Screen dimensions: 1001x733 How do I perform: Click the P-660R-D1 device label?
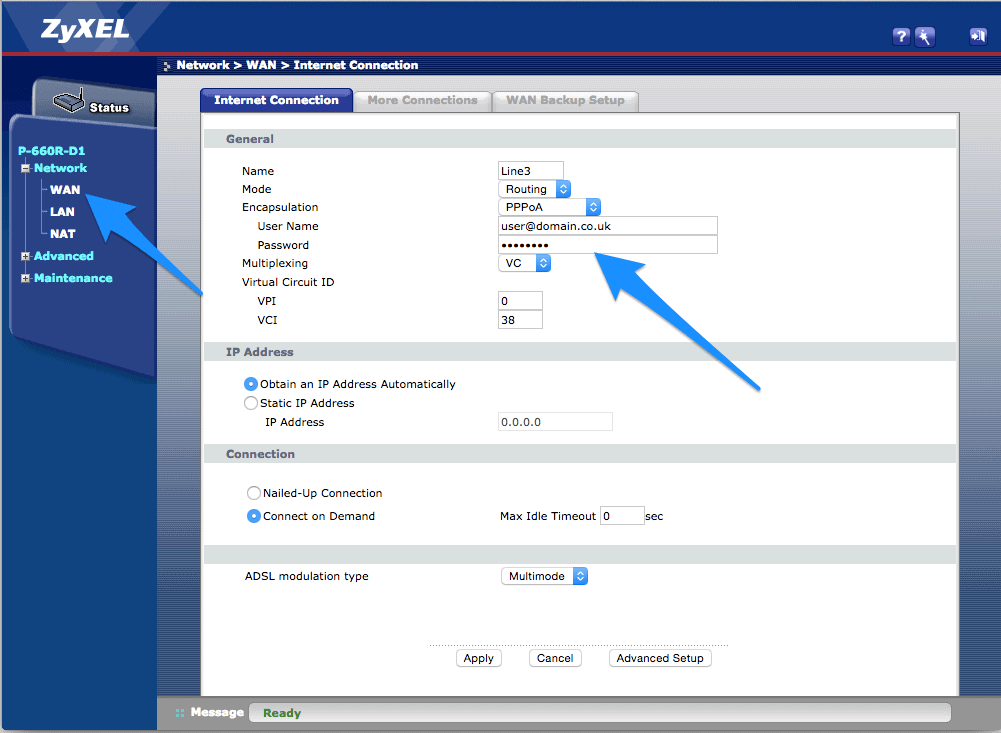pos(51,151)
